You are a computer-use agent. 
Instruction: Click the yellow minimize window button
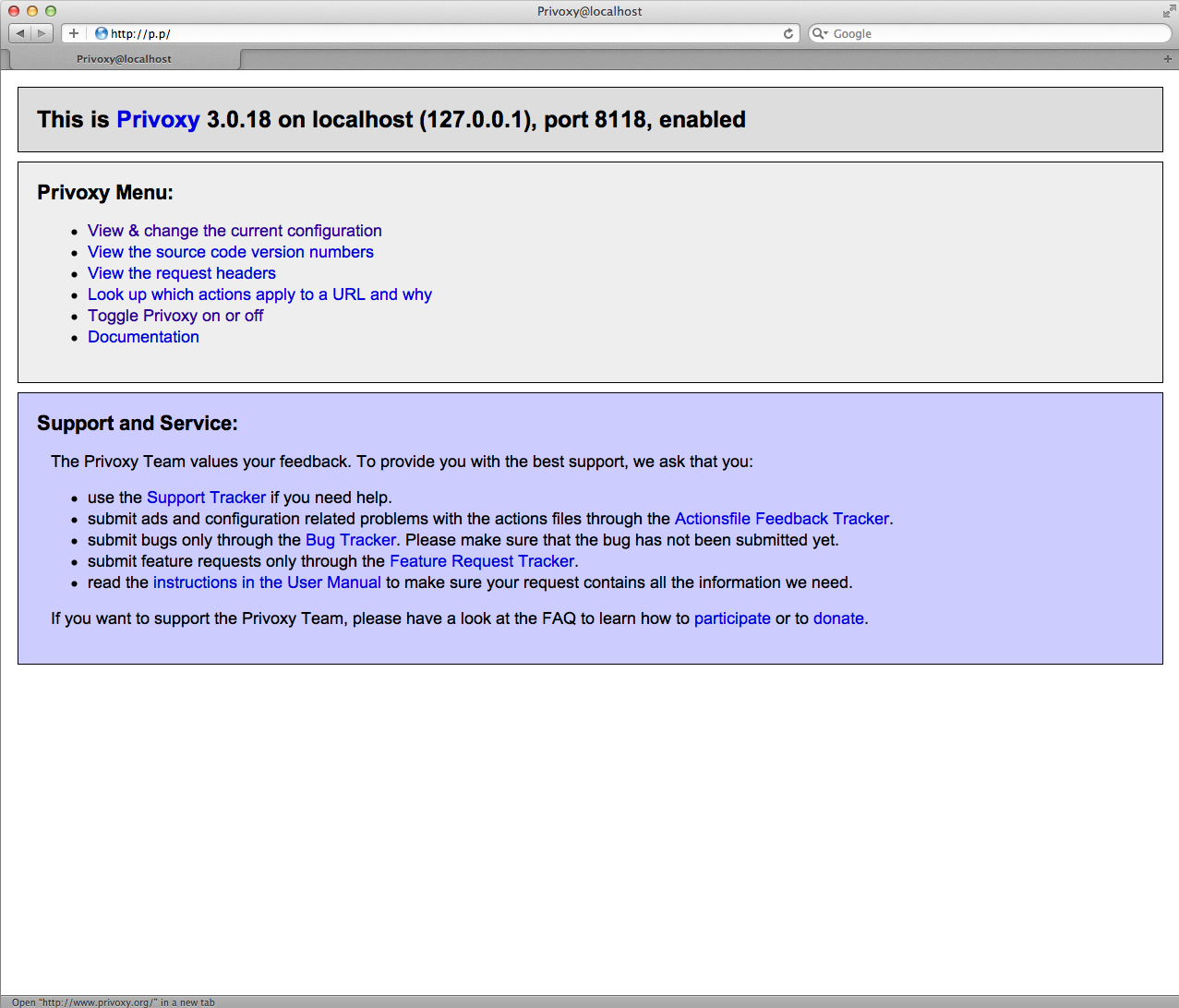tap(32, 11)
